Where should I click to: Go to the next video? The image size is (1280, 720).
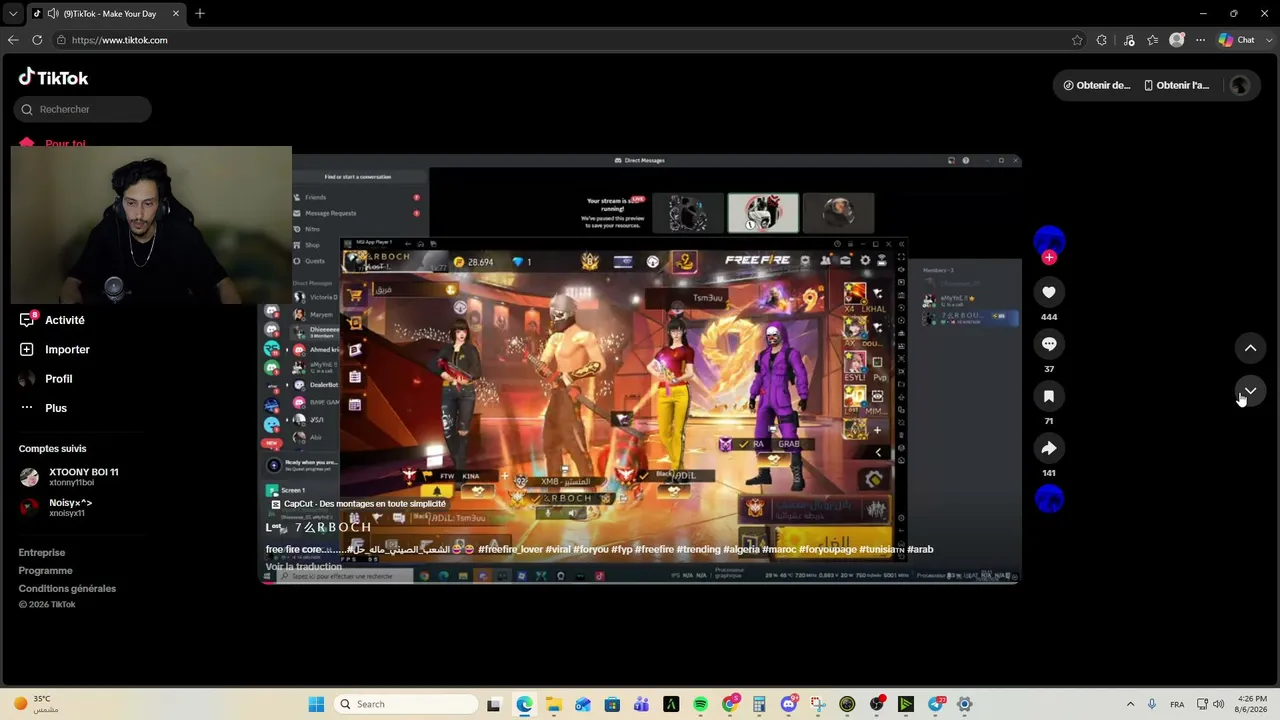pyautogui.click(x=1250, y=391)
